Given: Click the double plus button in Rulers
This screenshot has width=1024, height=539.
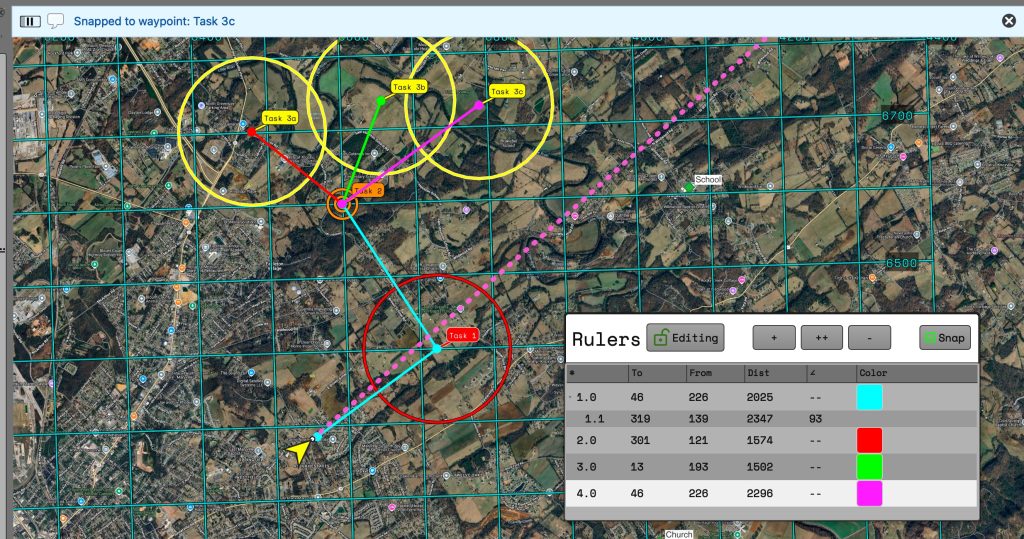Looking at the screenshot, I should tap(821, 338).
